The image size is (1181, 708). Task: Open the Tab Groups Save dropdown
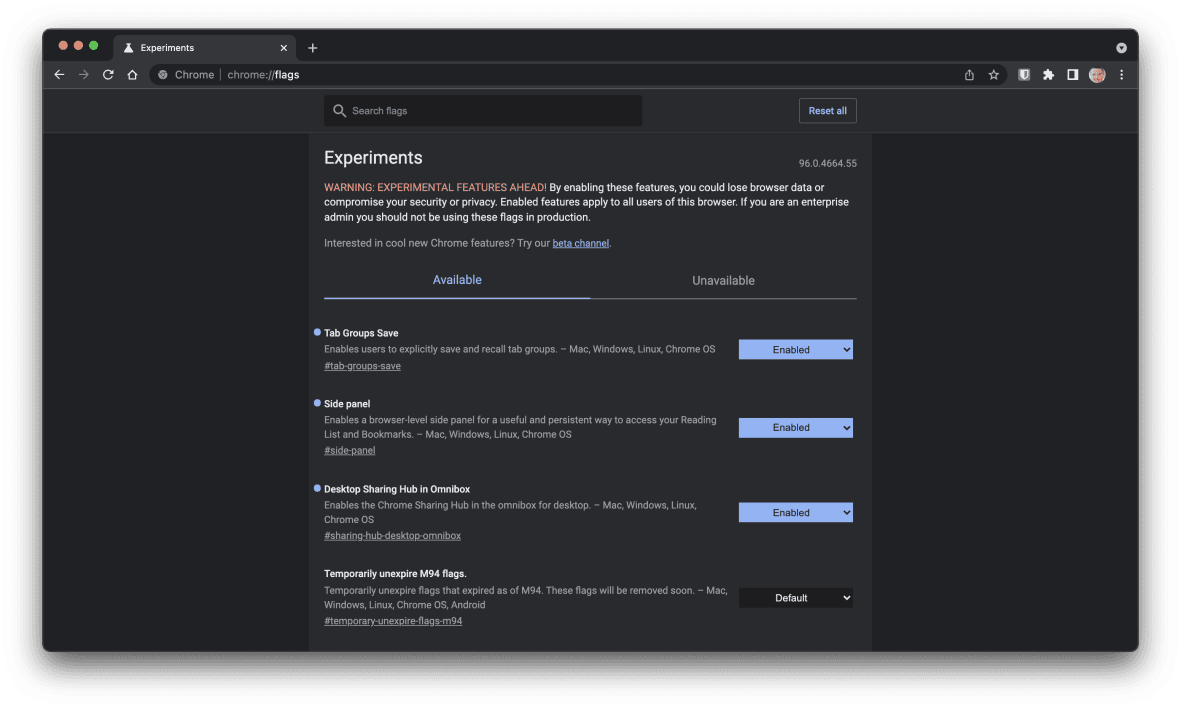795,349
